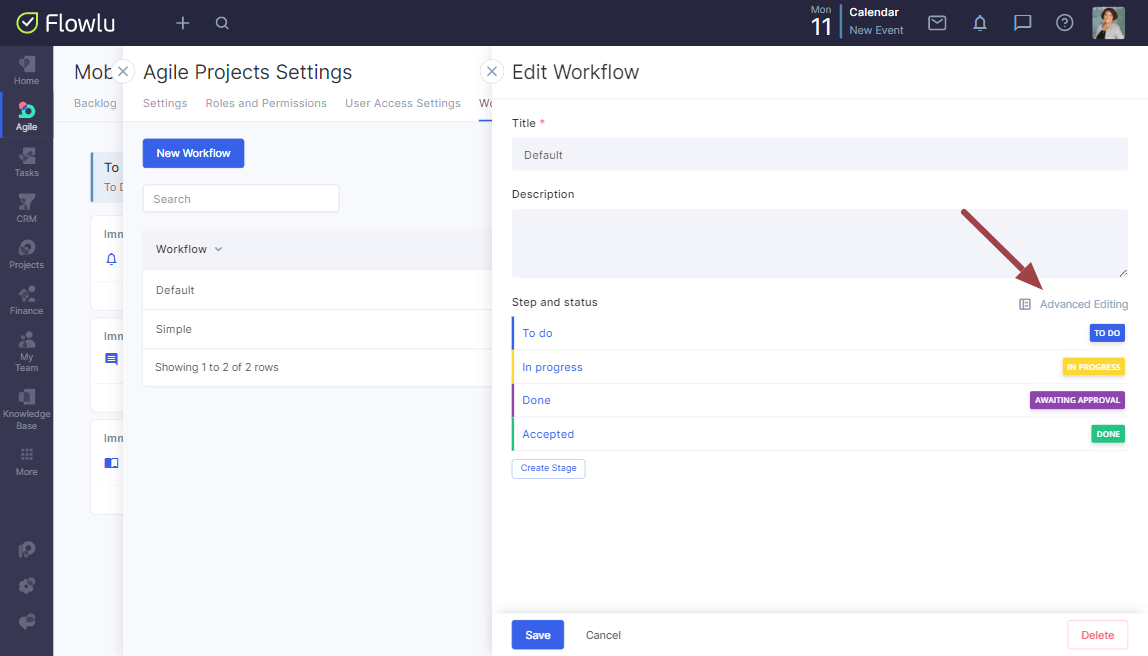Click the plus quick-create icon

182,23
